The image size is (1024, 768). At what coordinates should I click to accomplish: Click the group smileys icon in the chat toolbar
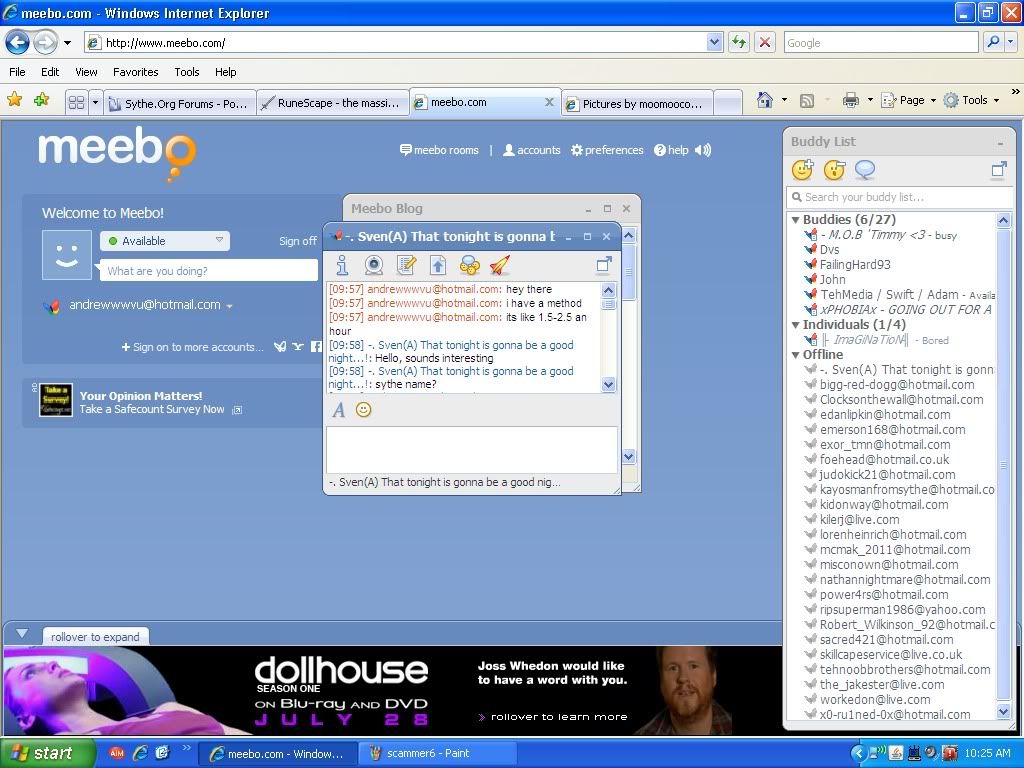coord(470,265)
